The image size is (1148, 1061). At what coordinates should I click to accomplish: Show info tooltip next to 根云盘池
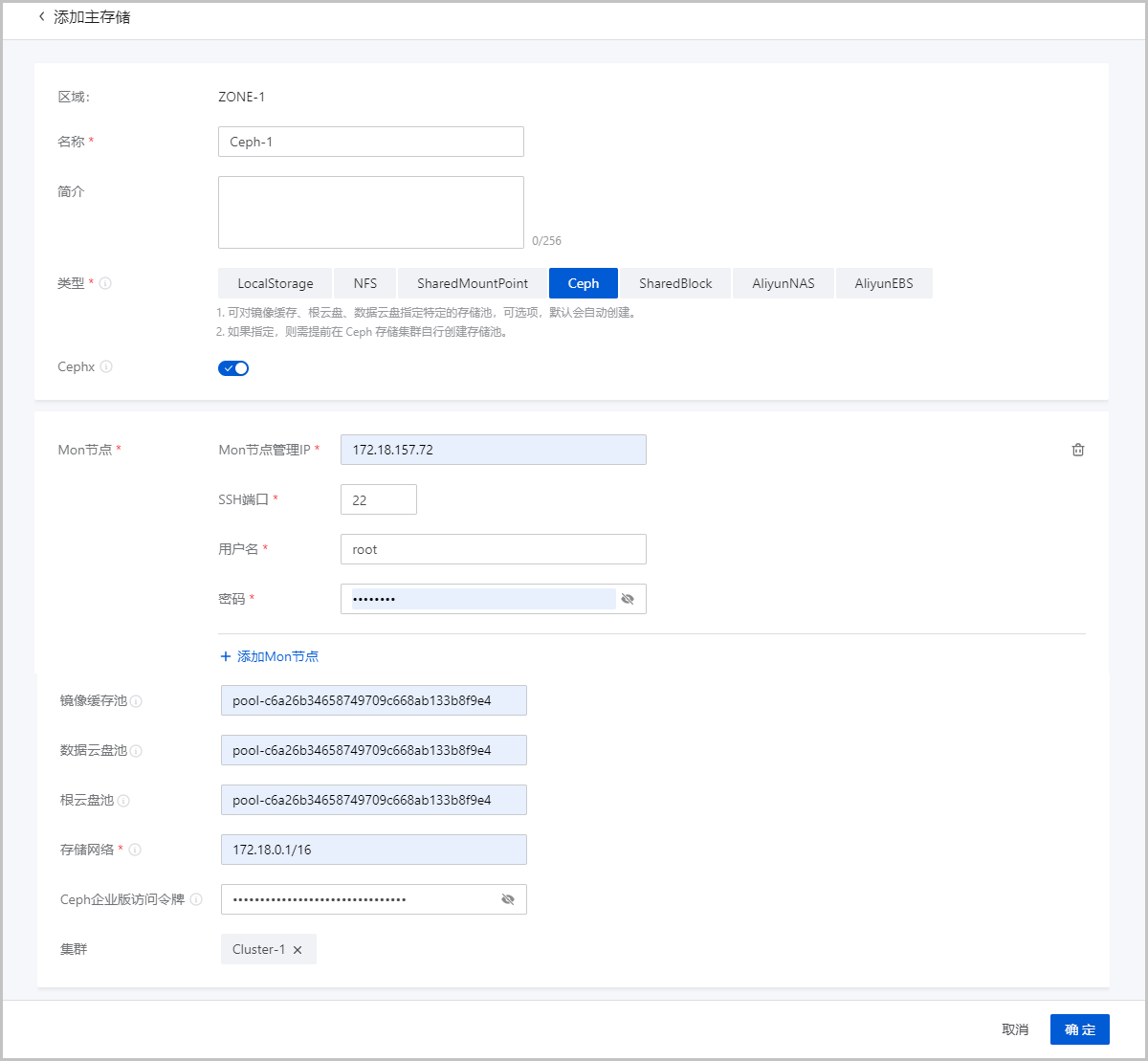click(123, 801)
